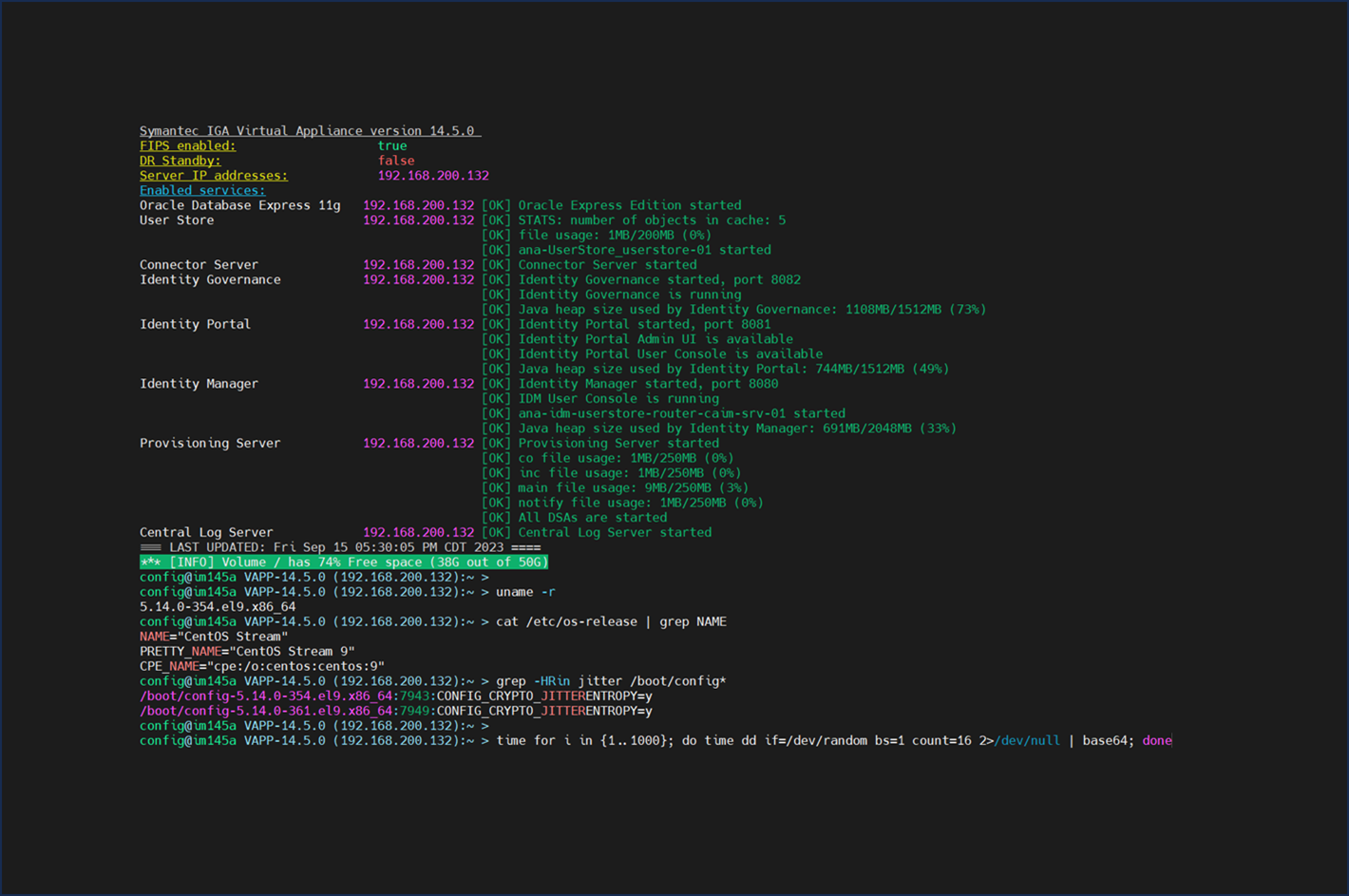
Task: Click the "DR Standby:" label
Action: (180, 161)
